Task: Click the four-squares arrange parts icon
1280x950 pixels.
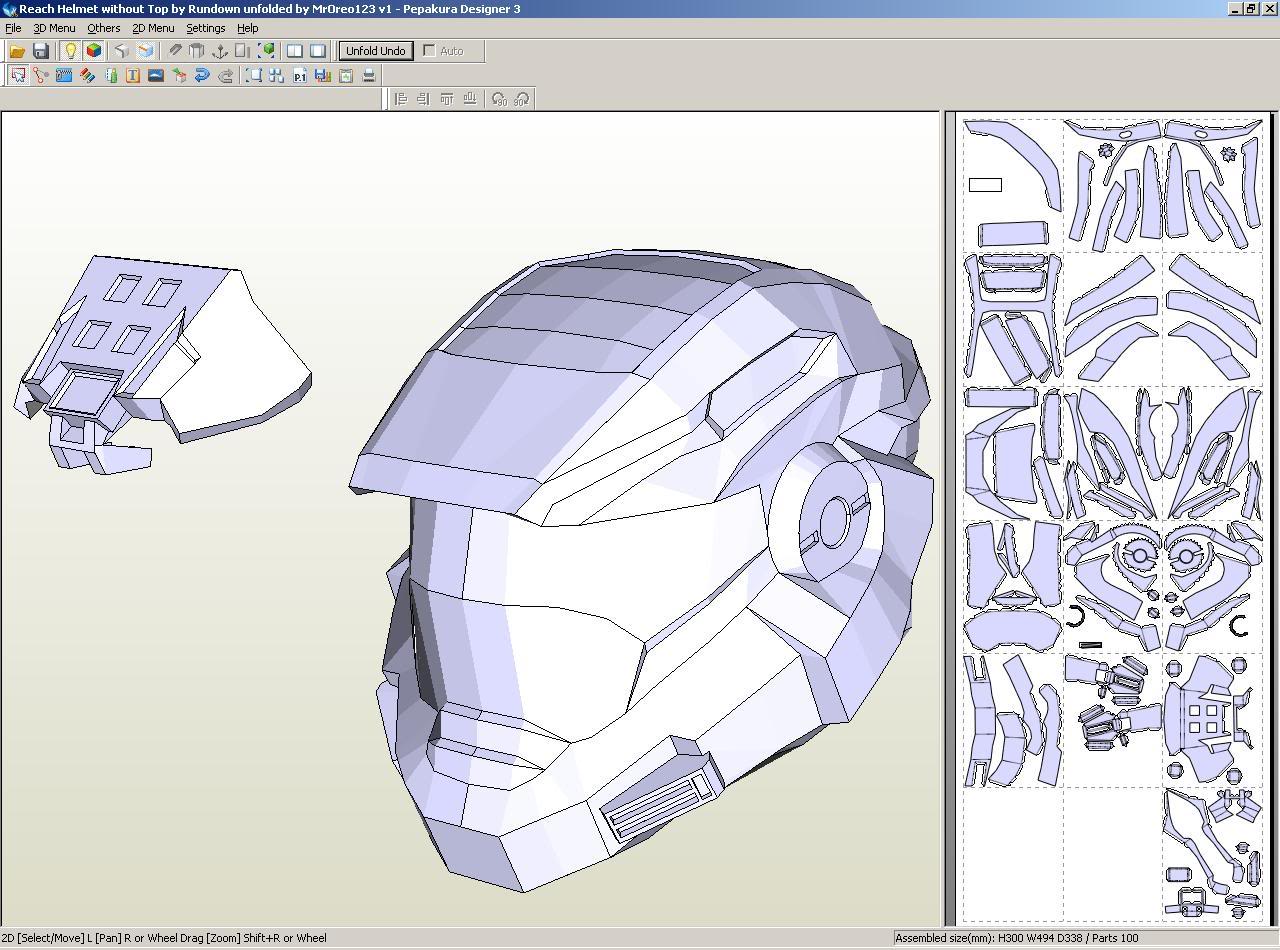Action: point(277,75)
